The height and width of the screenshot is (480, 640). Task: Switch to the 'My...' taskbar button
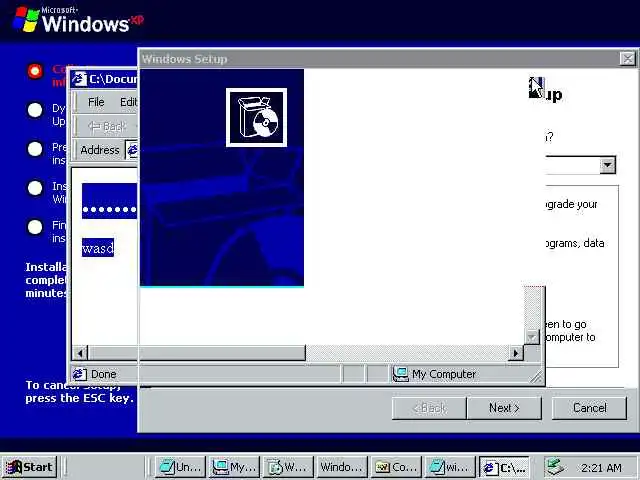click(234, 467)
